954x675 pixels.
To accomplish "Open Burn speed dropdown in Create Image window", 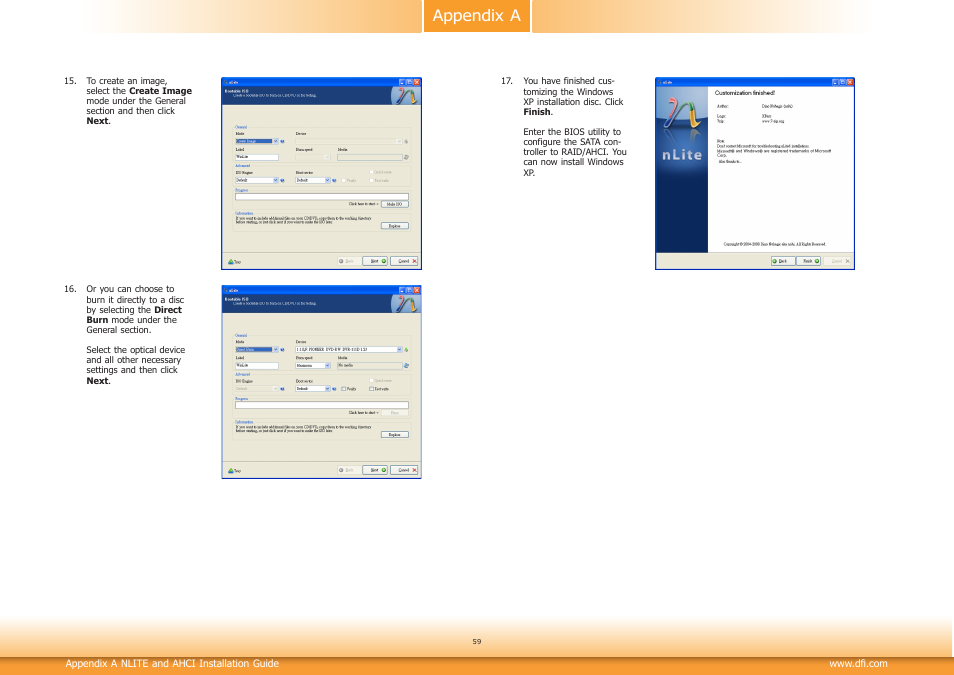I will pyautogui.click(x=313, y=157).
